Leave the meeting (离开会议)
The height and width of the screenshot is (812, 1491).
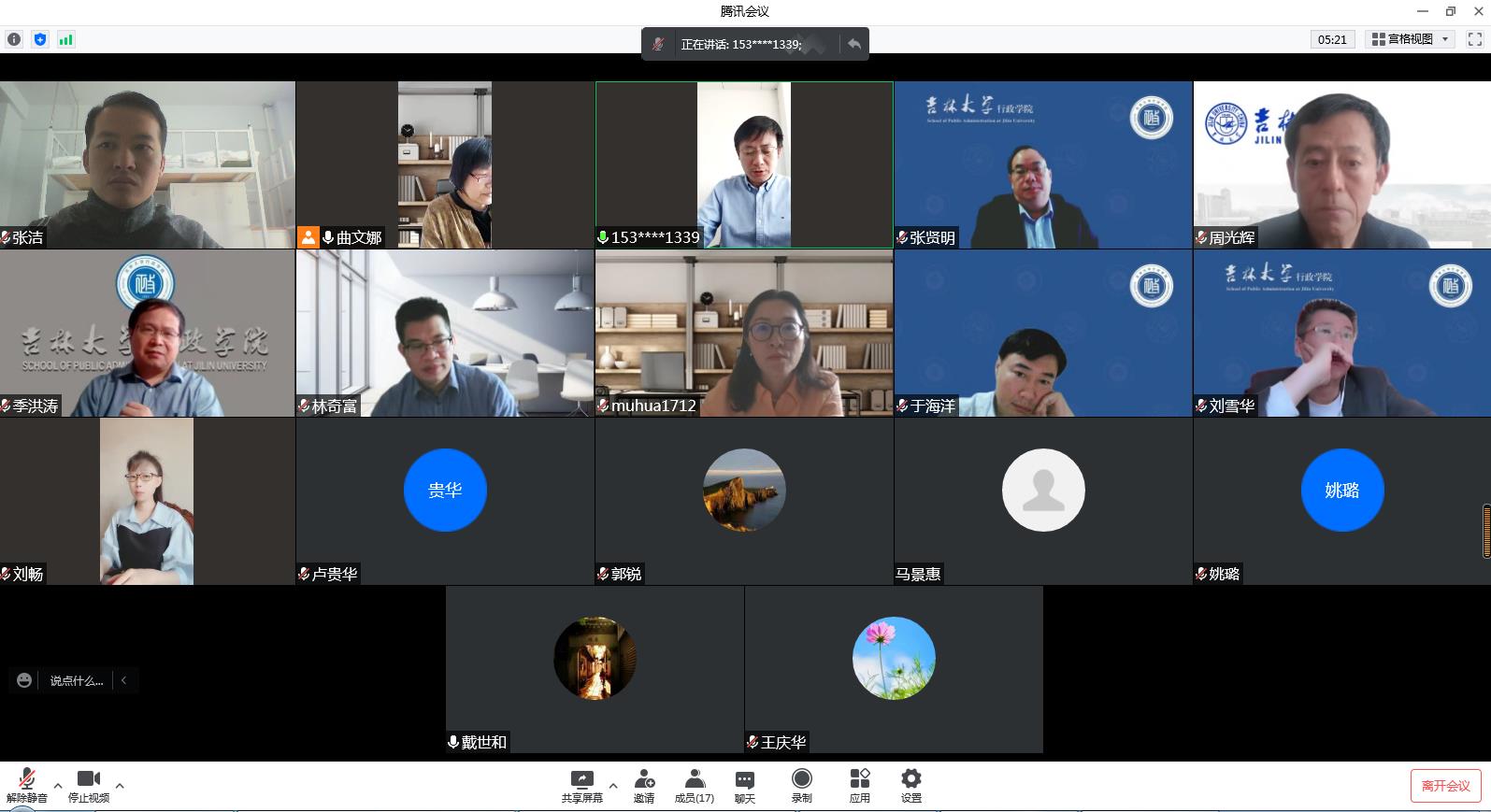tap(1445, 786)
